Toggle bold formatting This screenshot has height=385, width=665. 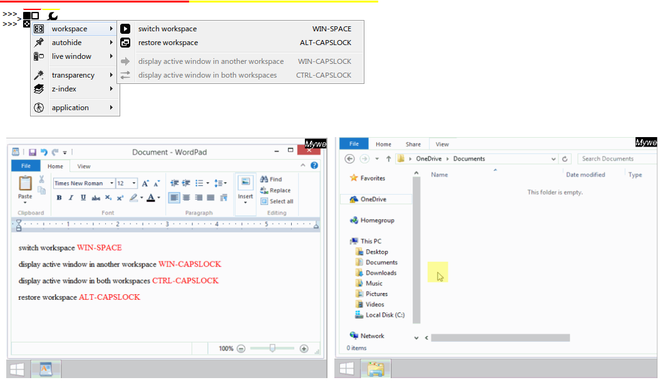pos(59,198)
